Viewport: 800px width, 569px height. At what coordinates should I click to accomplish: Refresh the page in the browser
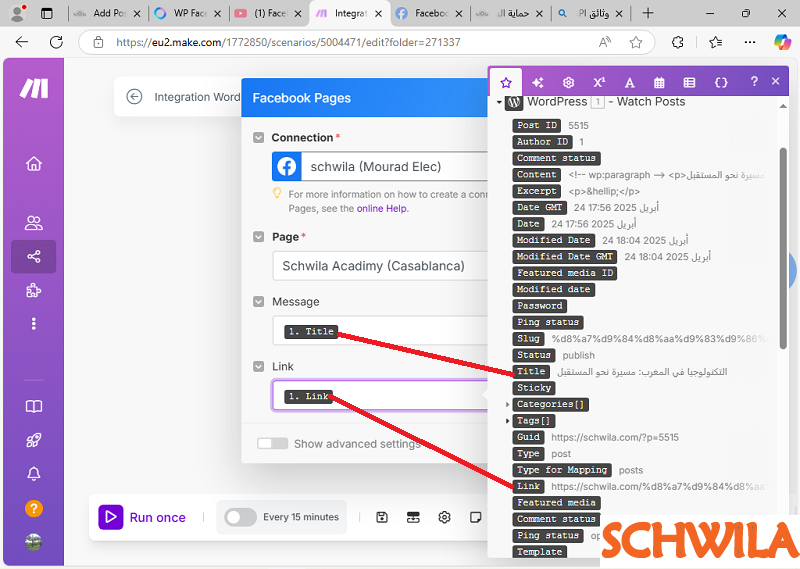[56, 42]
